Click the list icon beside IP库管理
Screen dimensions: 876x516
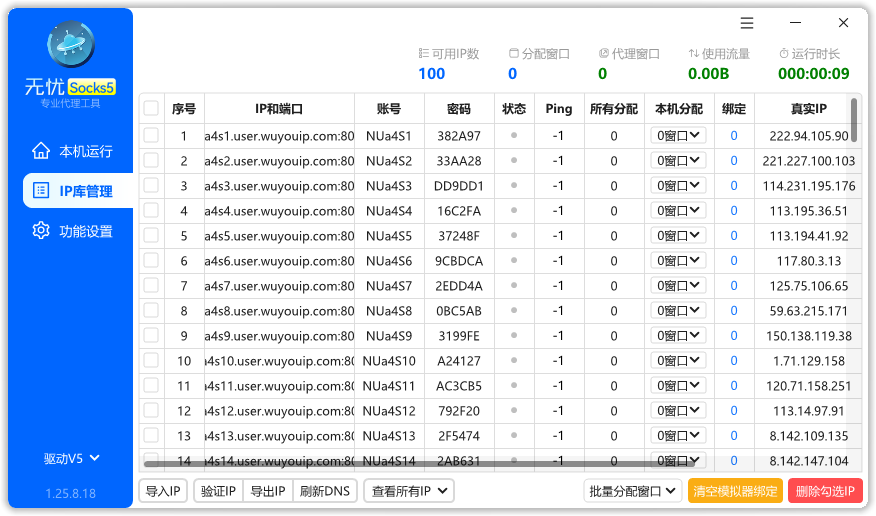40,191
